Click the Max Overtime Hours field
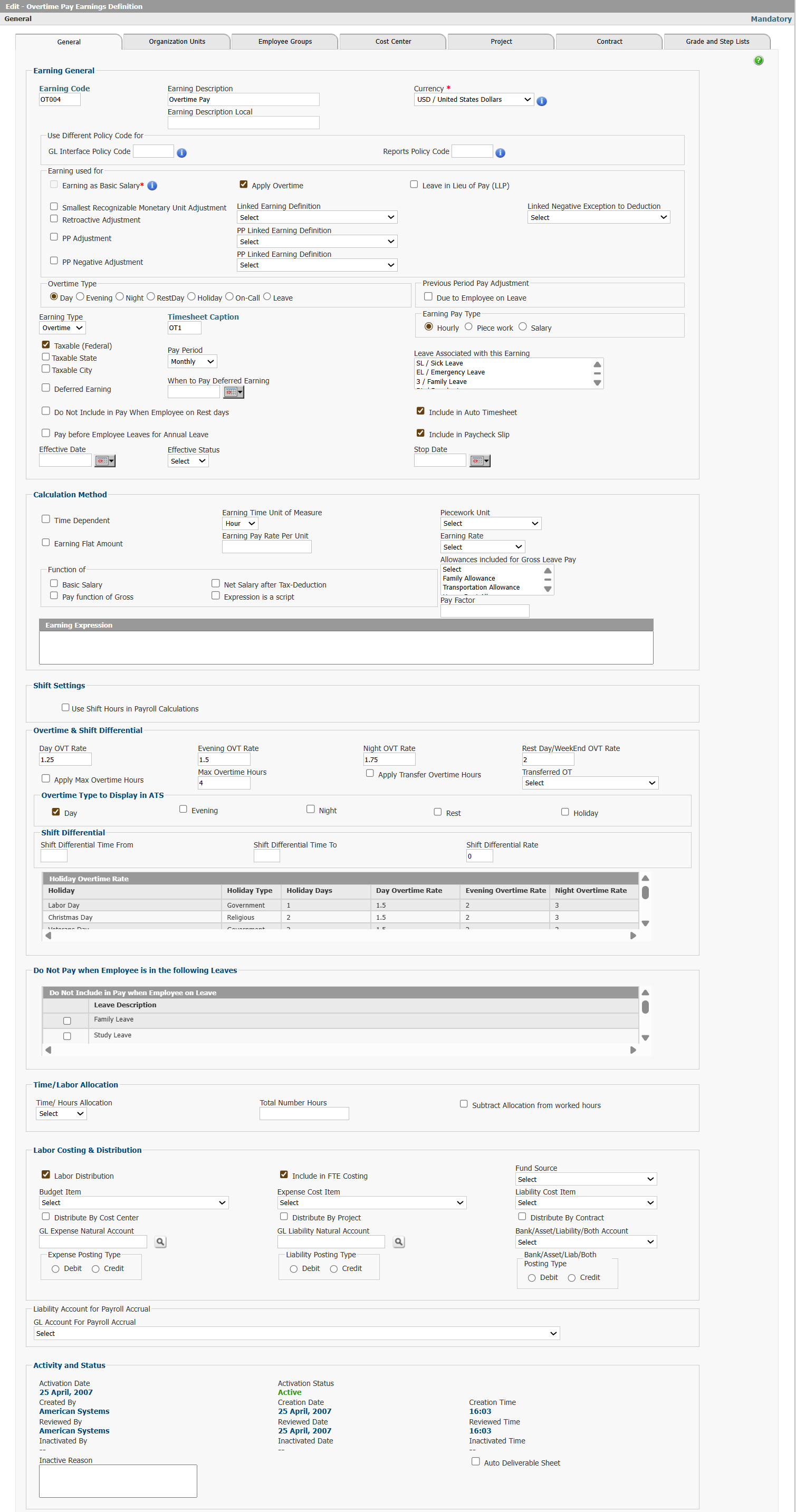The width and height of the screenshot is (796, 1512). [224, 783]
